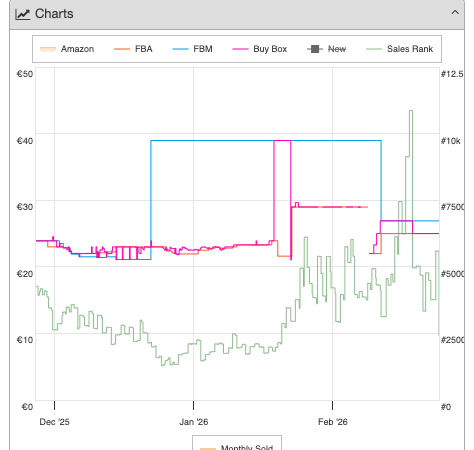Image resolution: width=474 pixels, height=450 pixels.
Task: Re-enable the struck-through New series
Action: [x=327, y=49]
